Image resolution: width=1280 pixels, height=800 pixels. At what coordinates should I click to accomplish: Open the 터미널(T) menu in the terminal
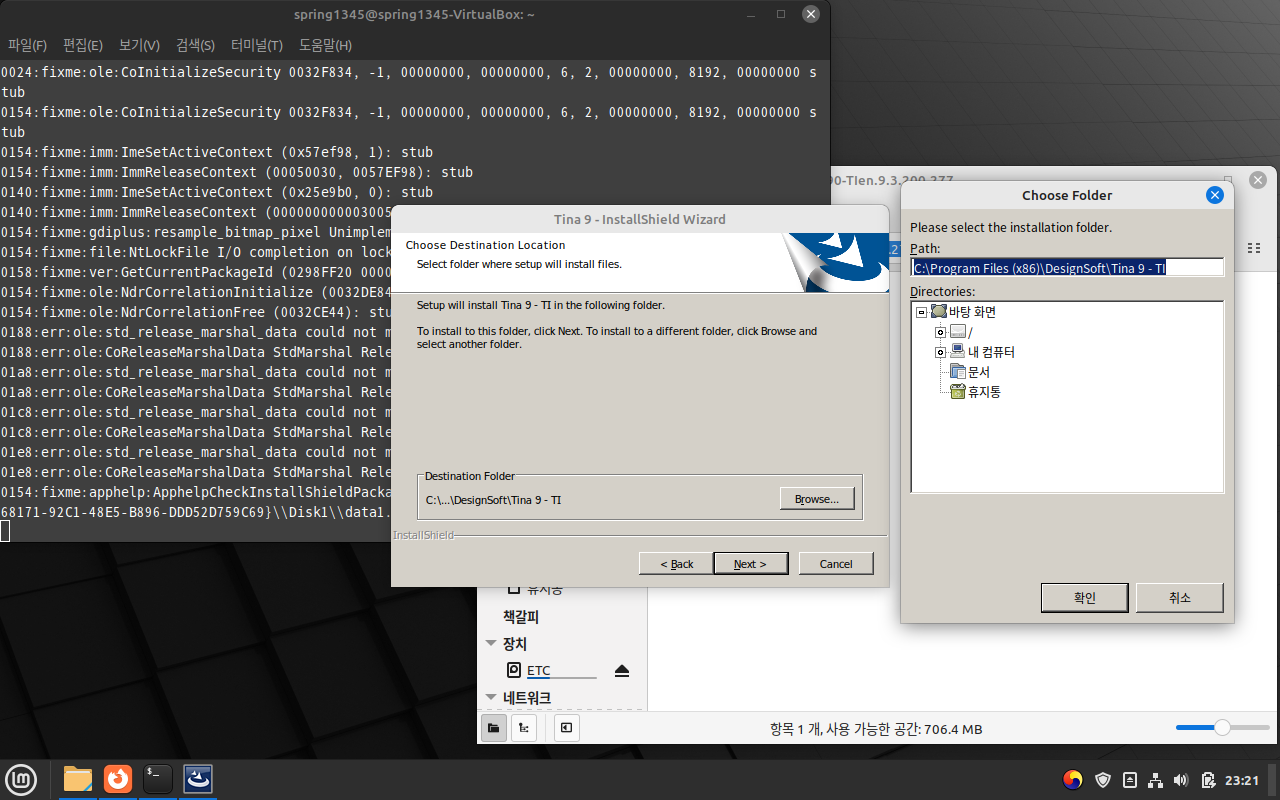[257, 45]
